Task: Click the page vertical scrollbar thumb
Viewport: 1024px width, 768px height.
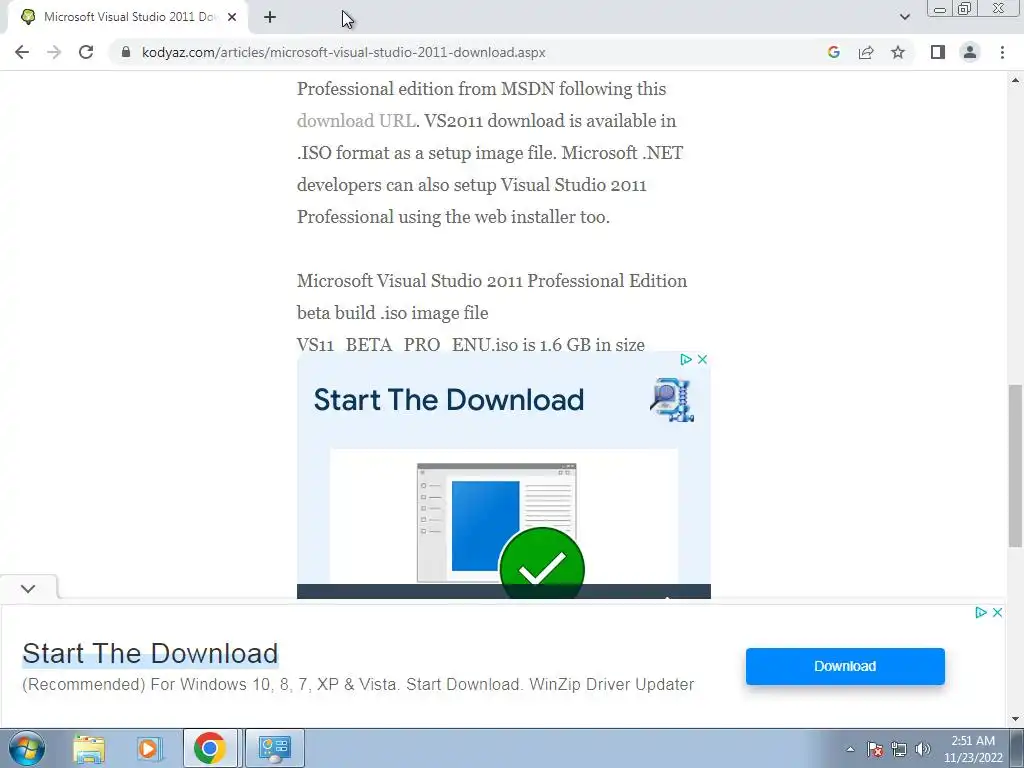Action: tap(1015, 466)
